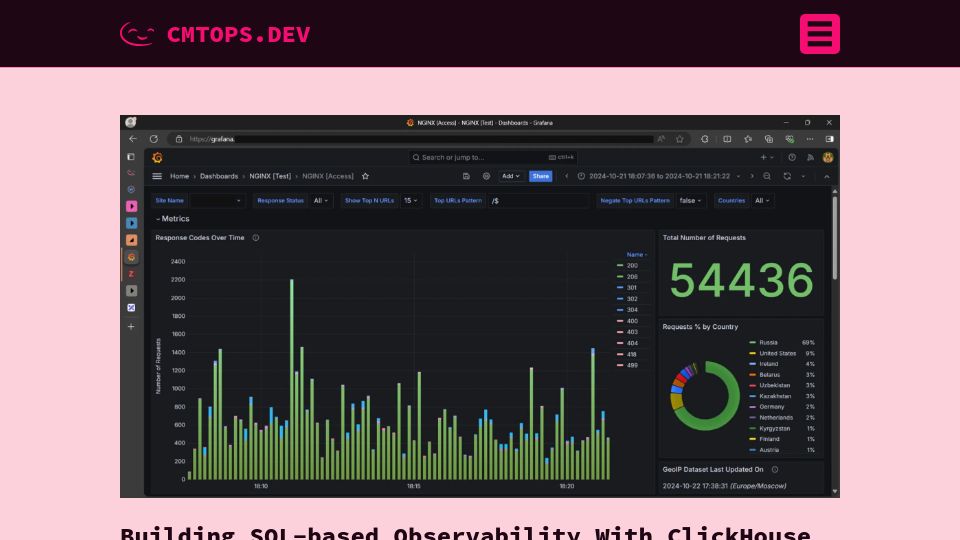Click the zoom out time range icon
The image size is (960, 540).
[x=767, y=176]
